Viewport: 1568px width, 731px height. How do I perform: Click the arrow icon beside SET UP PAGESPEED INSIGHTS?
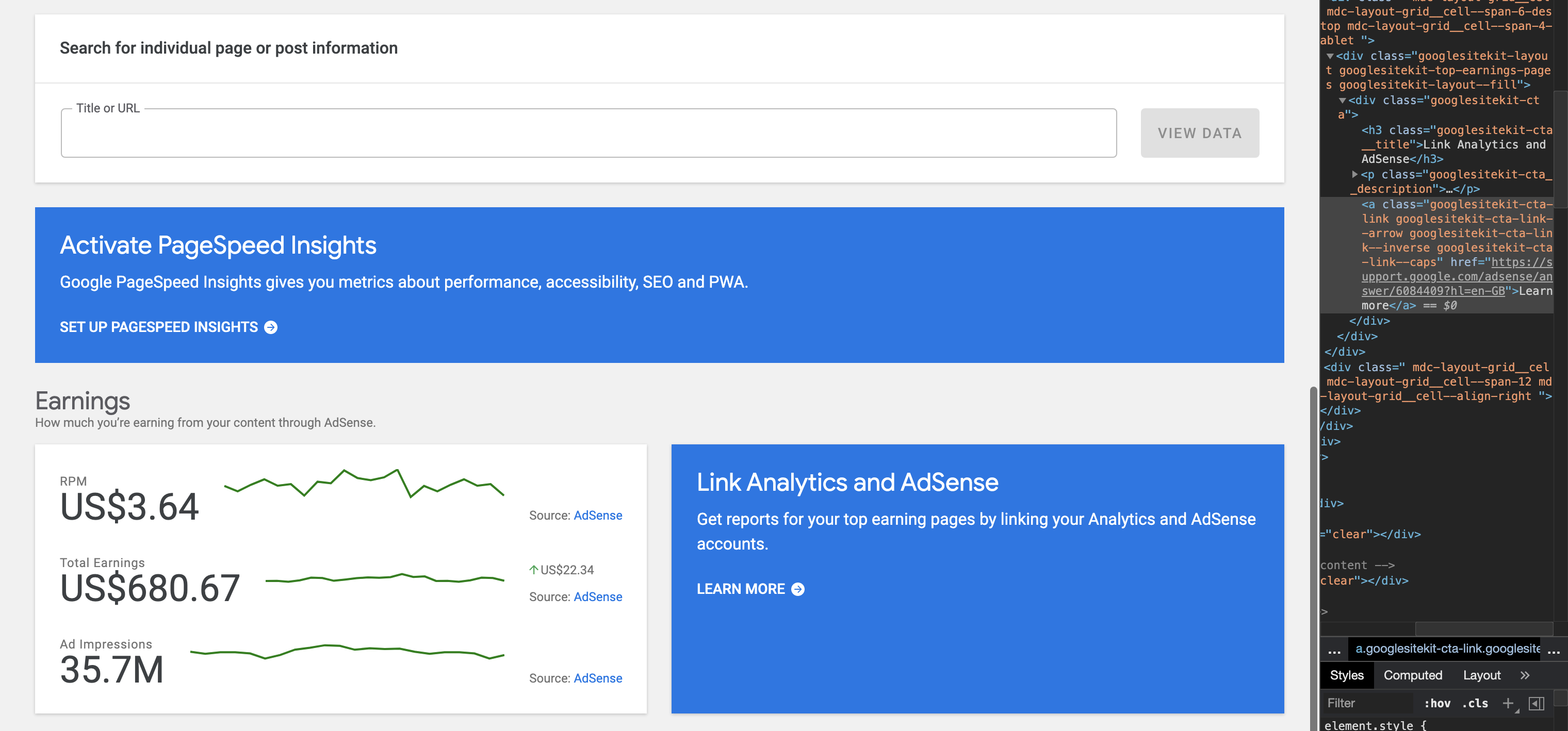pyautogui.click(x=270, y=327)
